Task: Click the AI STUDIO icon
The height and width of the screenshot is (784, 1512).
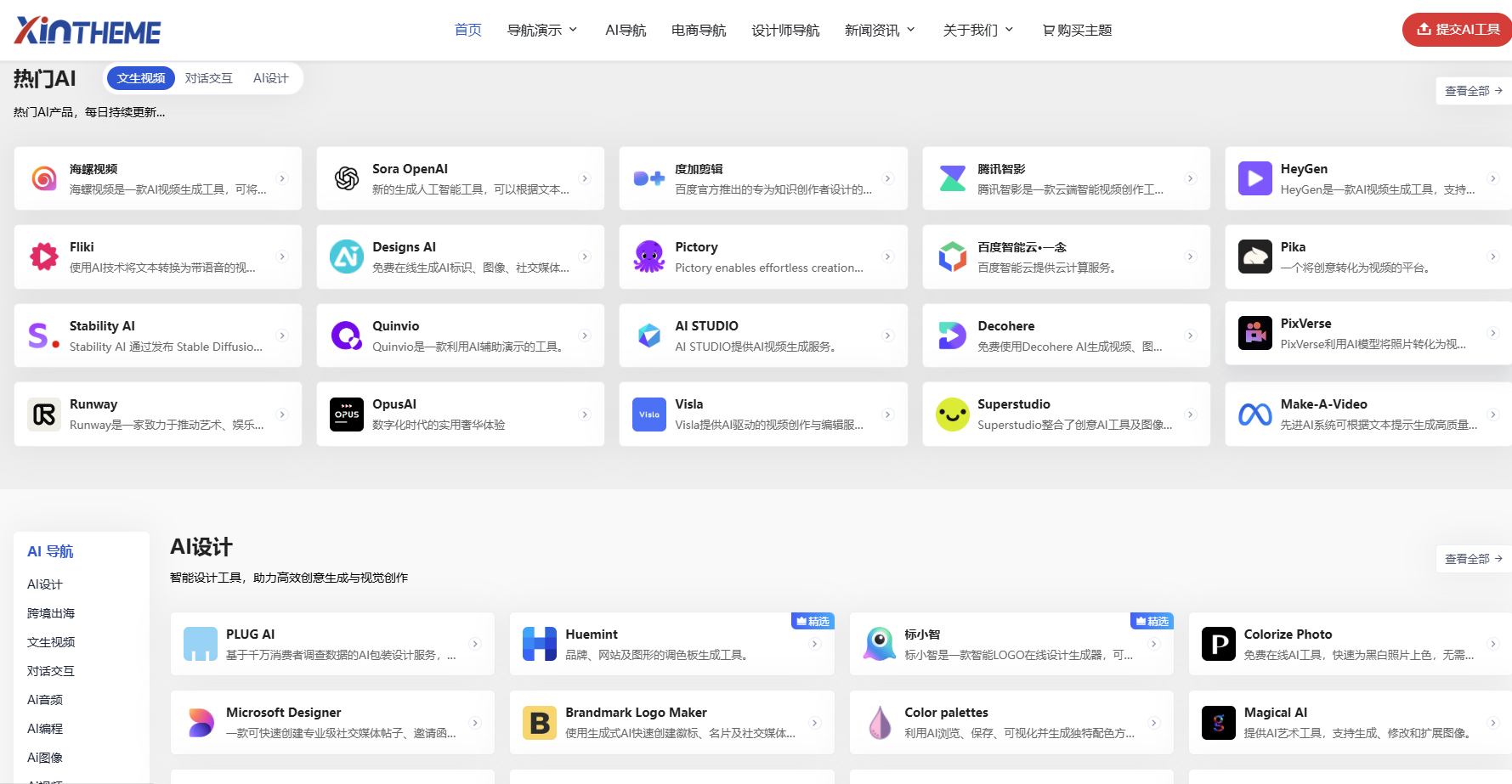Action: click(x=649, y=336)
